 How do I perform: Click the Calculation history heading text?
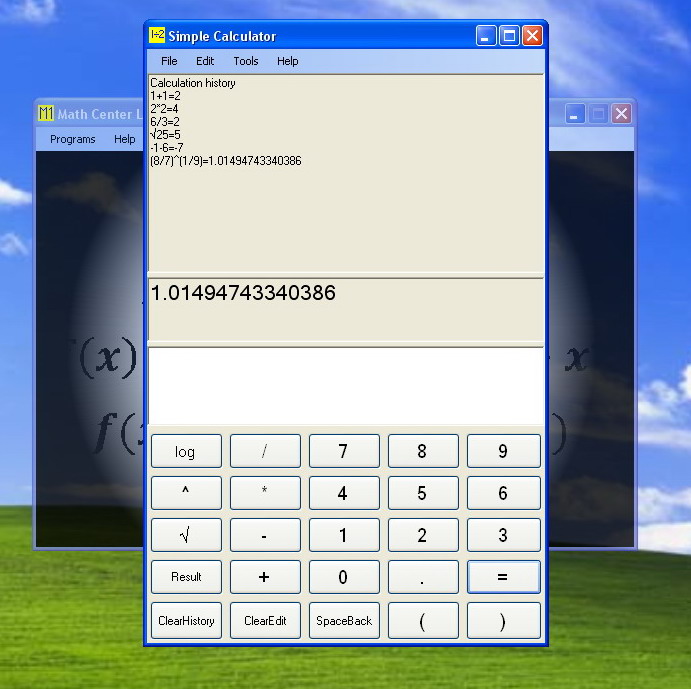coord(193,83)
